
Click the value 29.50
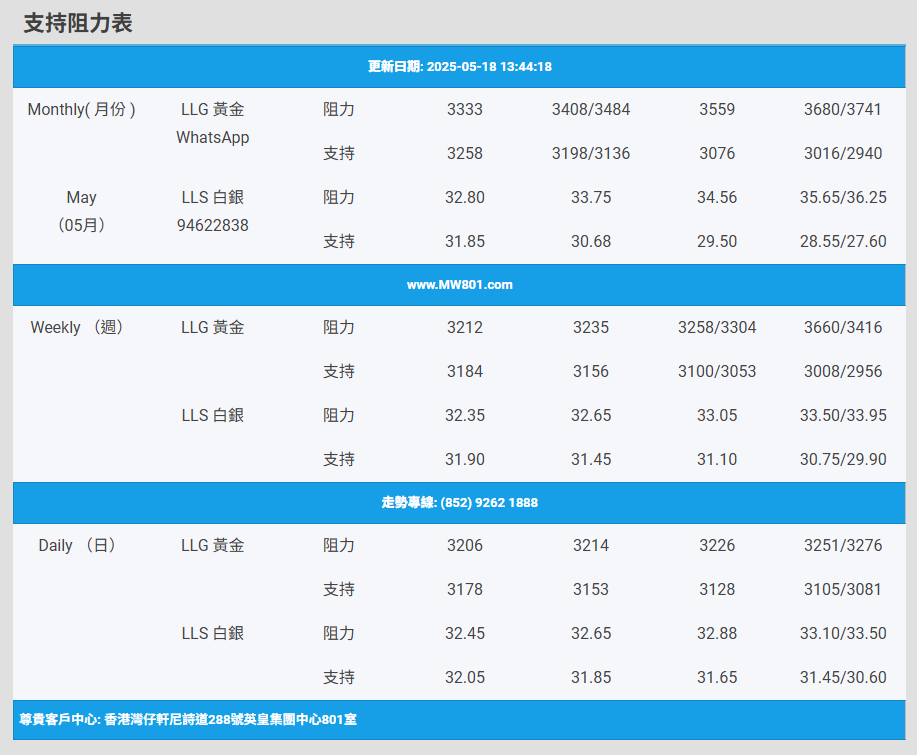coord(717,242)
